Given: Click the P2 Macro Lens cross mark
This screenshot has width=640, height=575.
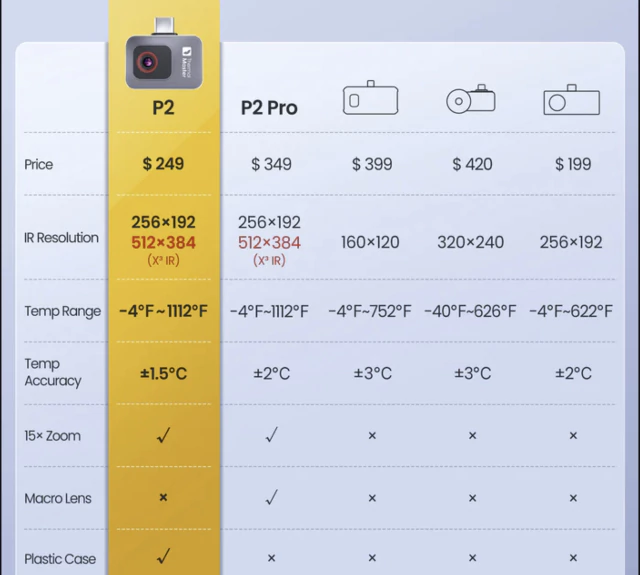Looking at the screenshot, I should (x=163, y=497).
